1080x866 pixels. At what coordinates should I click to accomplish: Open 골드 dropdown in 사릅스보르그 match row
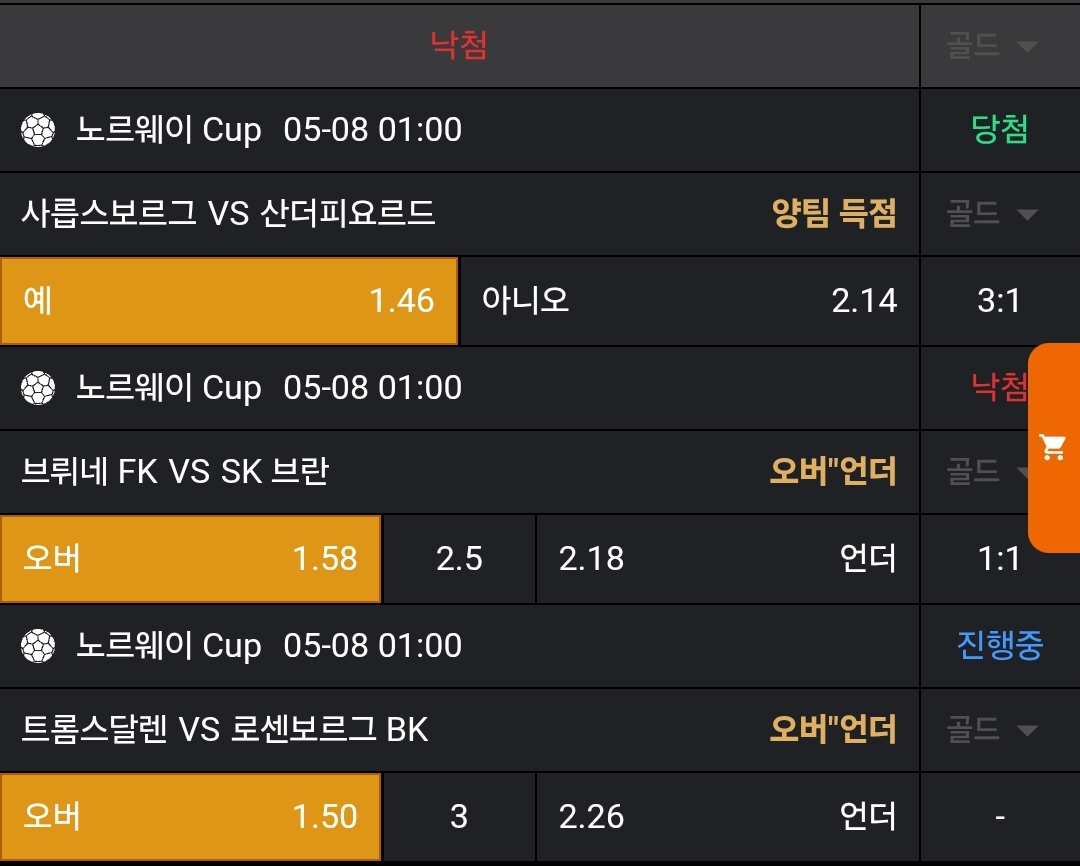coord(992,213)
